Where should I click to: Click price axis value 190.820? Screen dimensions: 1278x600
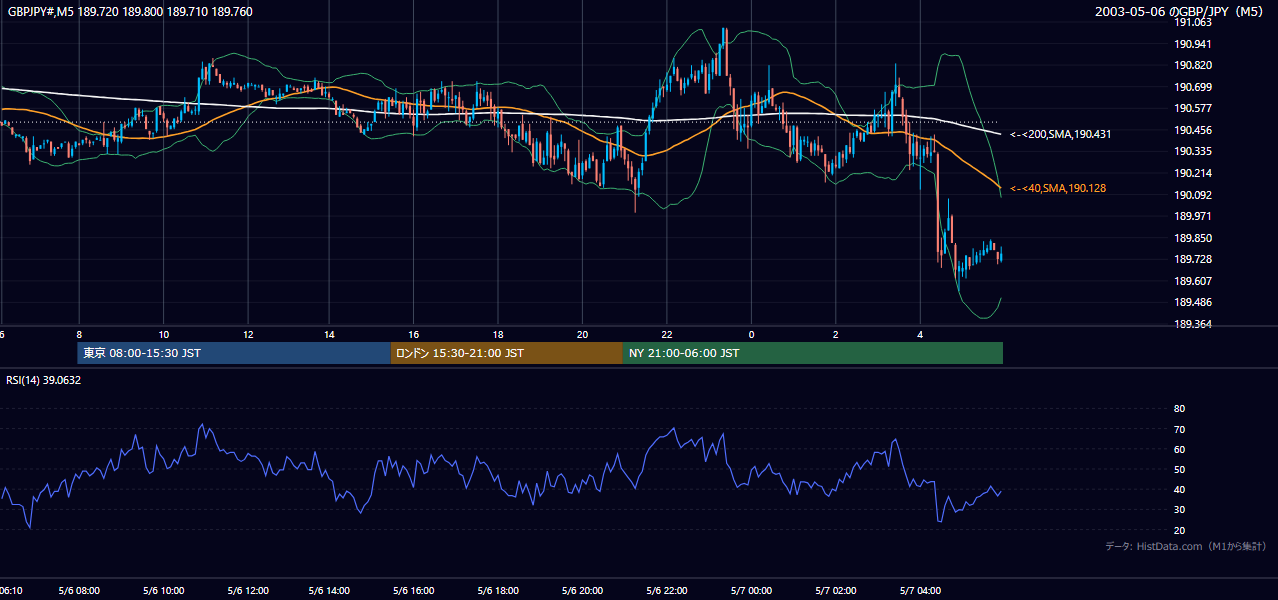pyautogui.click(x=1193, y=65)
